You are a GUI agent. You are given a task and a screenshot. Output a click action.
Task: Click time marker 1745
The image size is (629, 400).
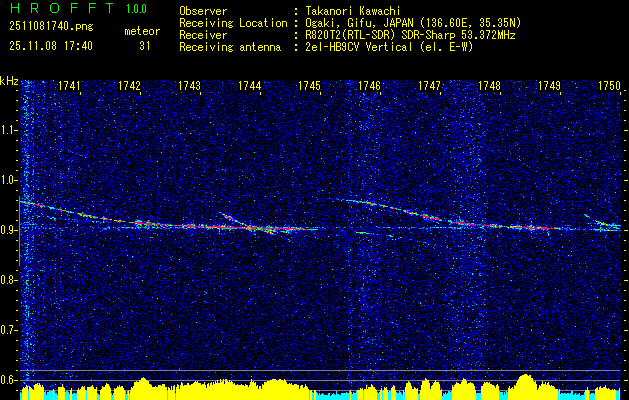[x=309, y=86]
